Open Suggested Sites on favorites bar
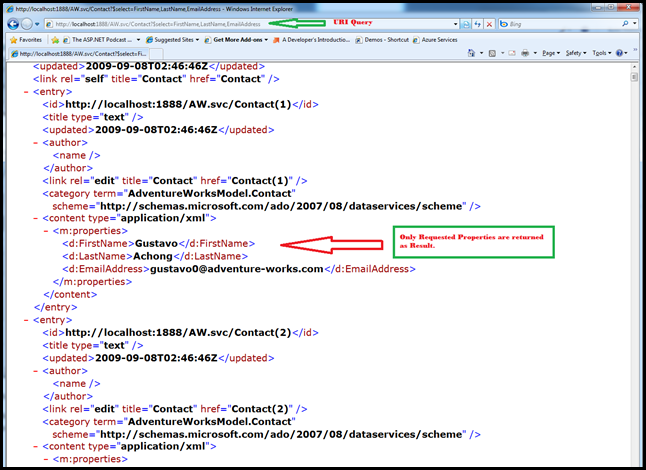The height and width of the screenshot is (470, 646). point(172,40)
